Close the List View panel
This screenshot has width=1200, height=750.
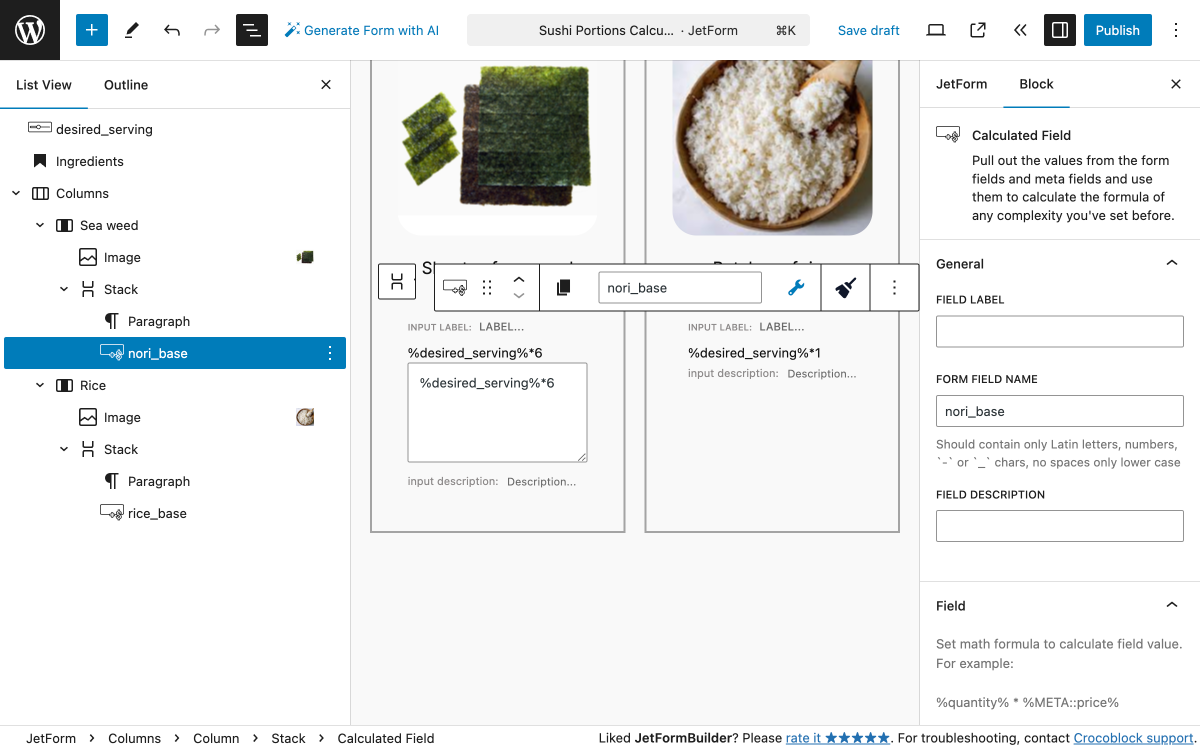326,85
